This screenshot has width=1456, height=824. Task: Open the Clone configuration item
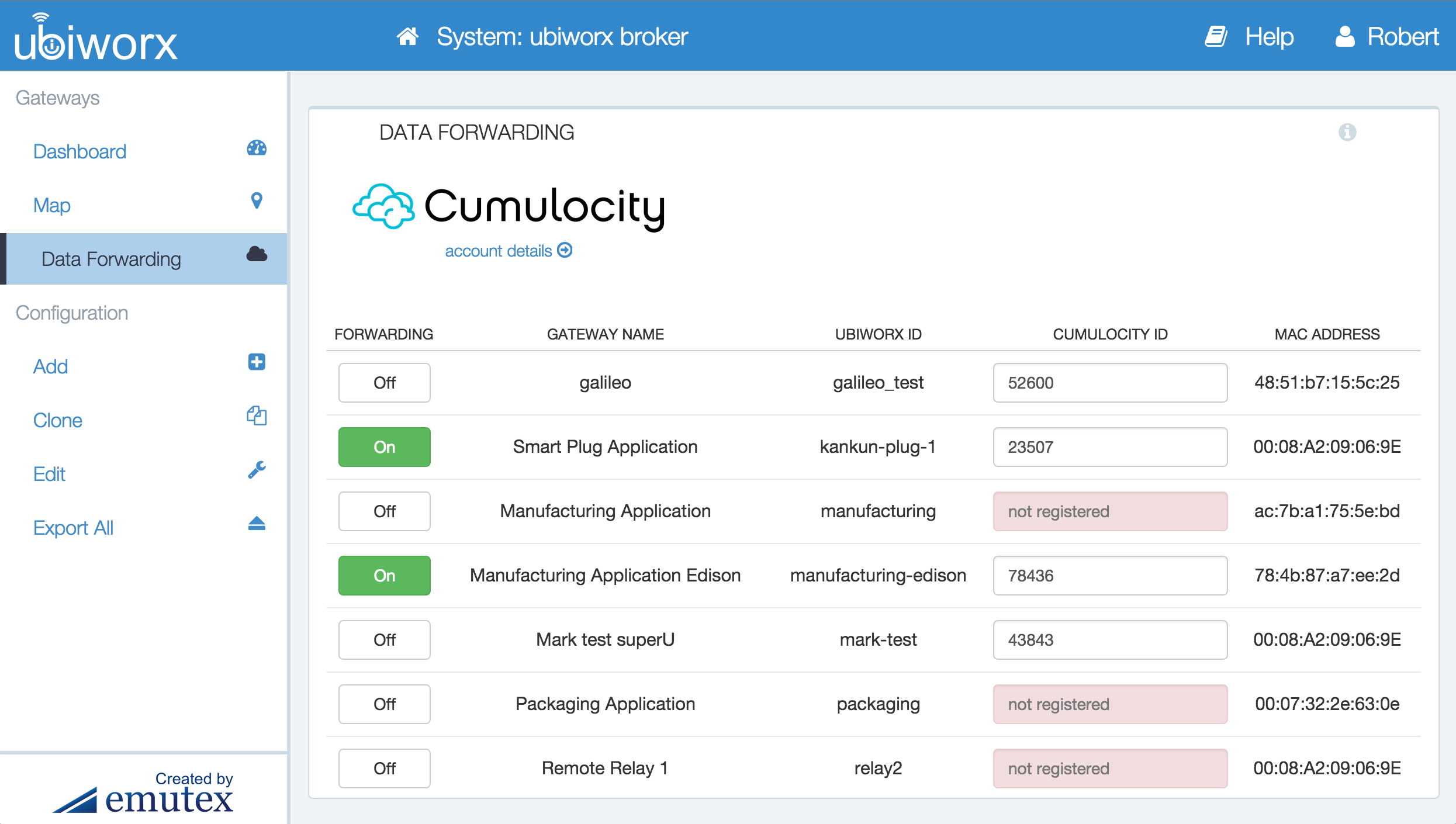[x=57, y=420]
